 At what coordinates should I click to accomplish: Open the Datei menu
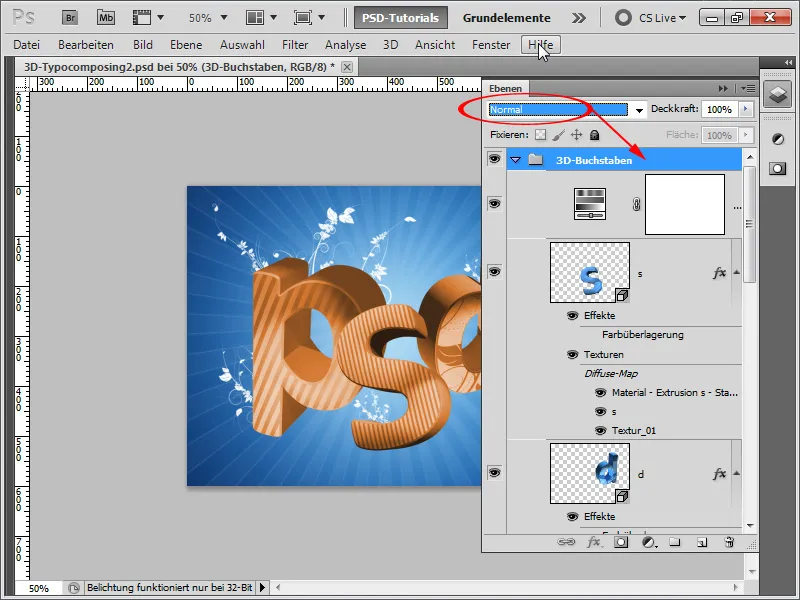click(27, 45)
